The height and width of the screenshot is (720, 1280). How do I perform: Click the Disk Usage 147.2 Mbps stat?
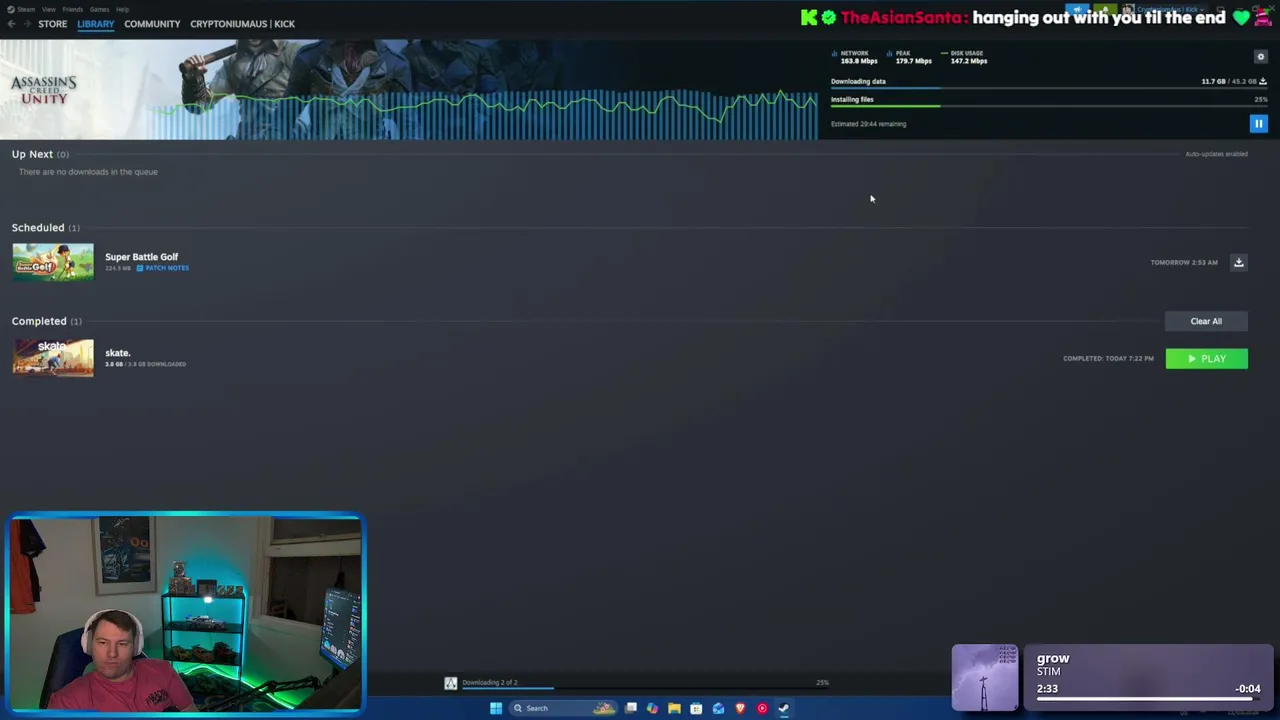pyautogui.click(x=965, y=57)
